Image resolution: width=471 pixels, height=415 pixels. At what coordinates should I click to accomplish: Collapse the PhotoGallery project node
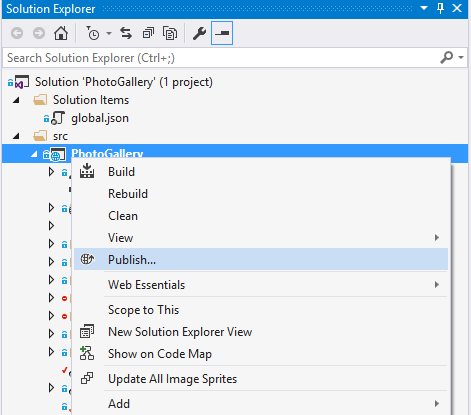pos(34,154)
